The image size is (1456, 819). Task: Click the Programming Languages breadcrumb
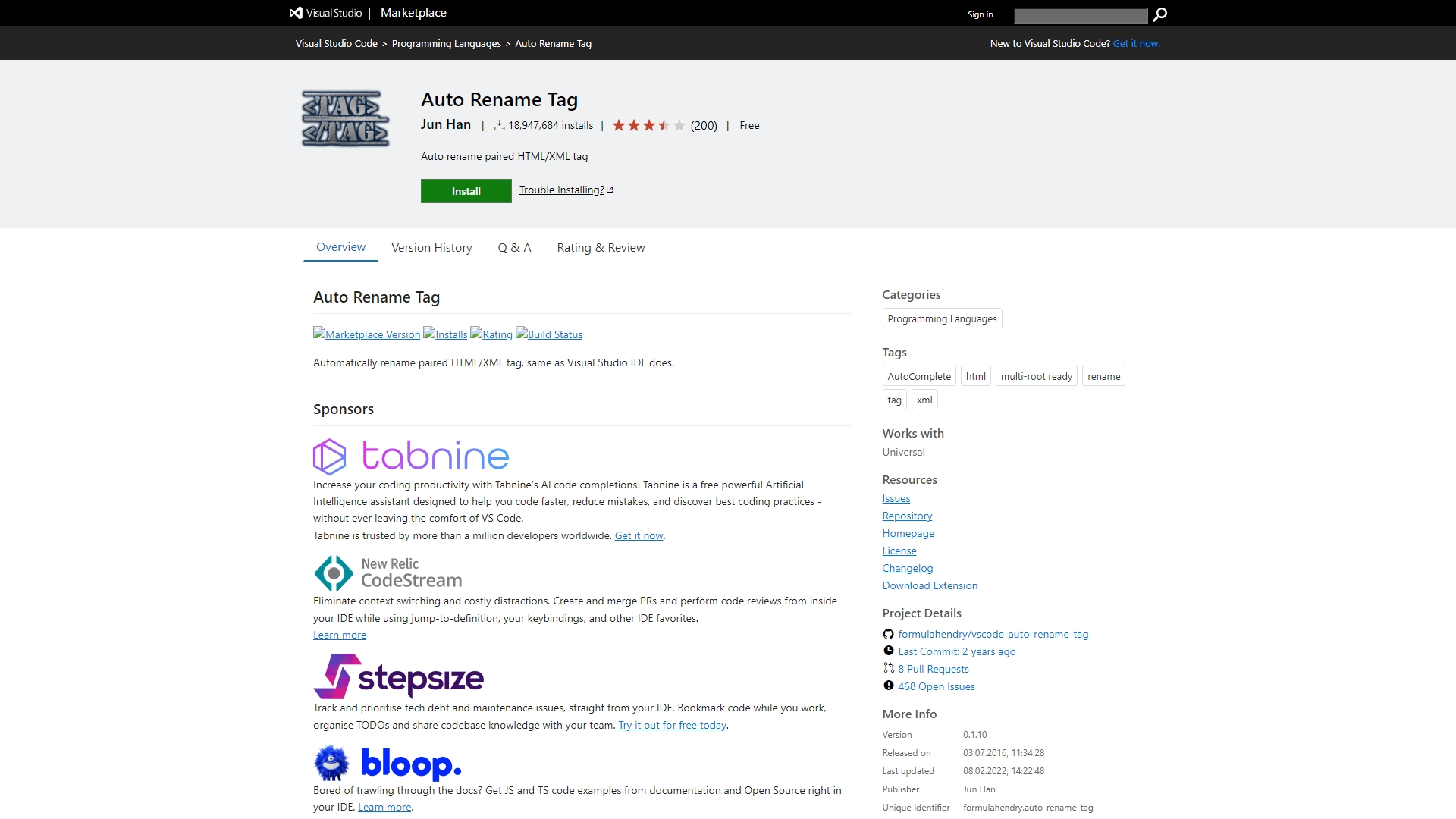pyautogui.click(x=447, y=44)
